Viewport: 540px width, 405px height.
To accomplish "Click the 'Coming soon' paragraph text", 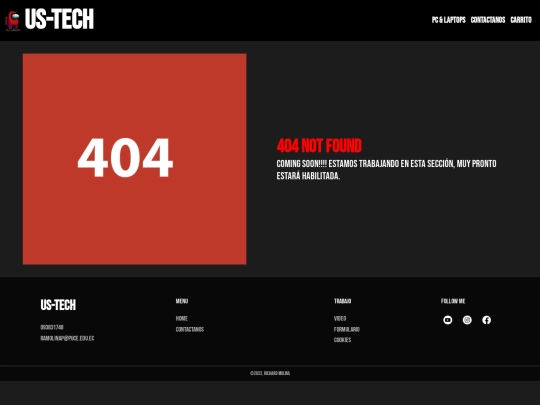I will coord(386,170).
